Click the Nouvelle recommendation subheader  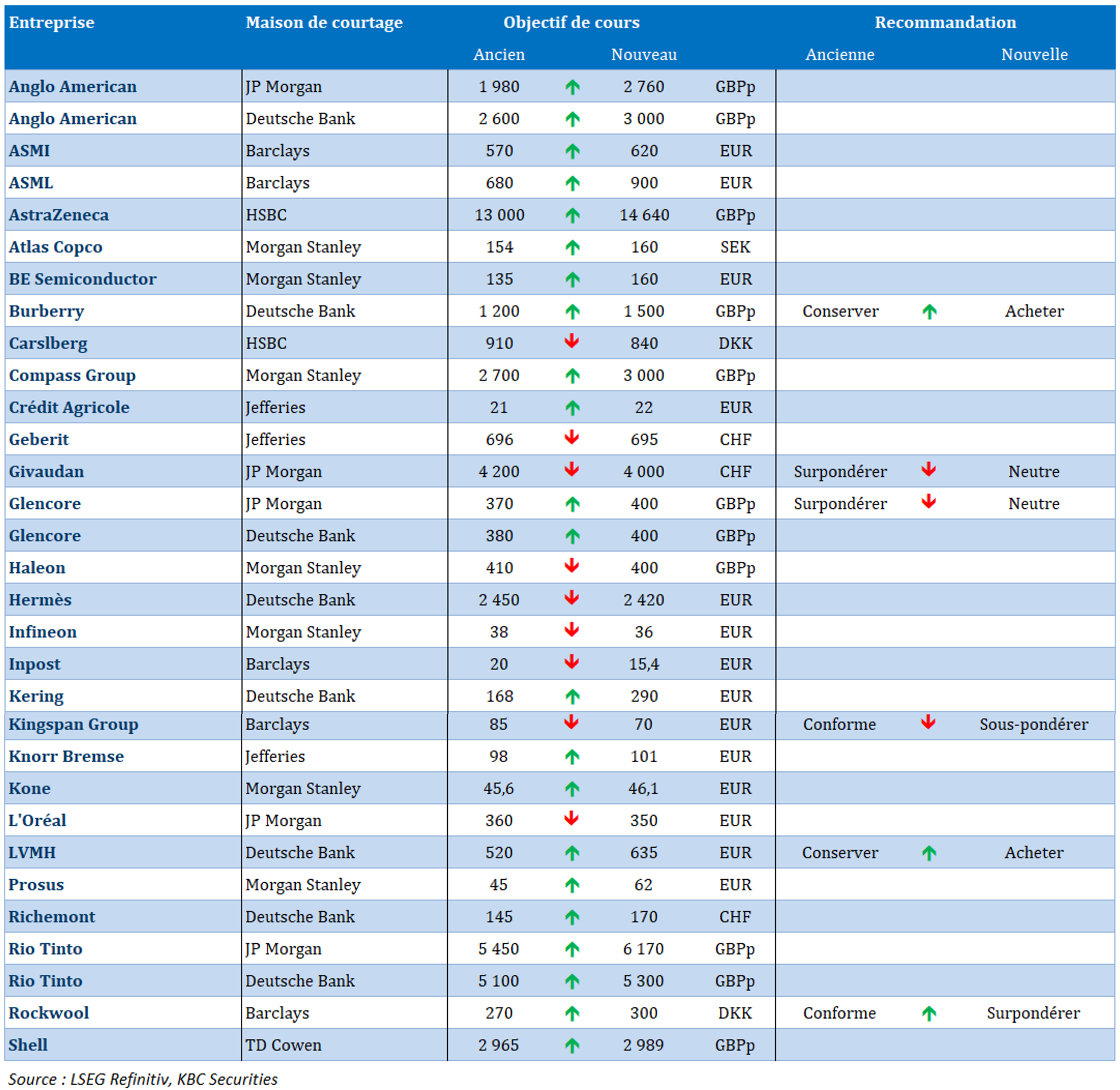coord(1034,55)
